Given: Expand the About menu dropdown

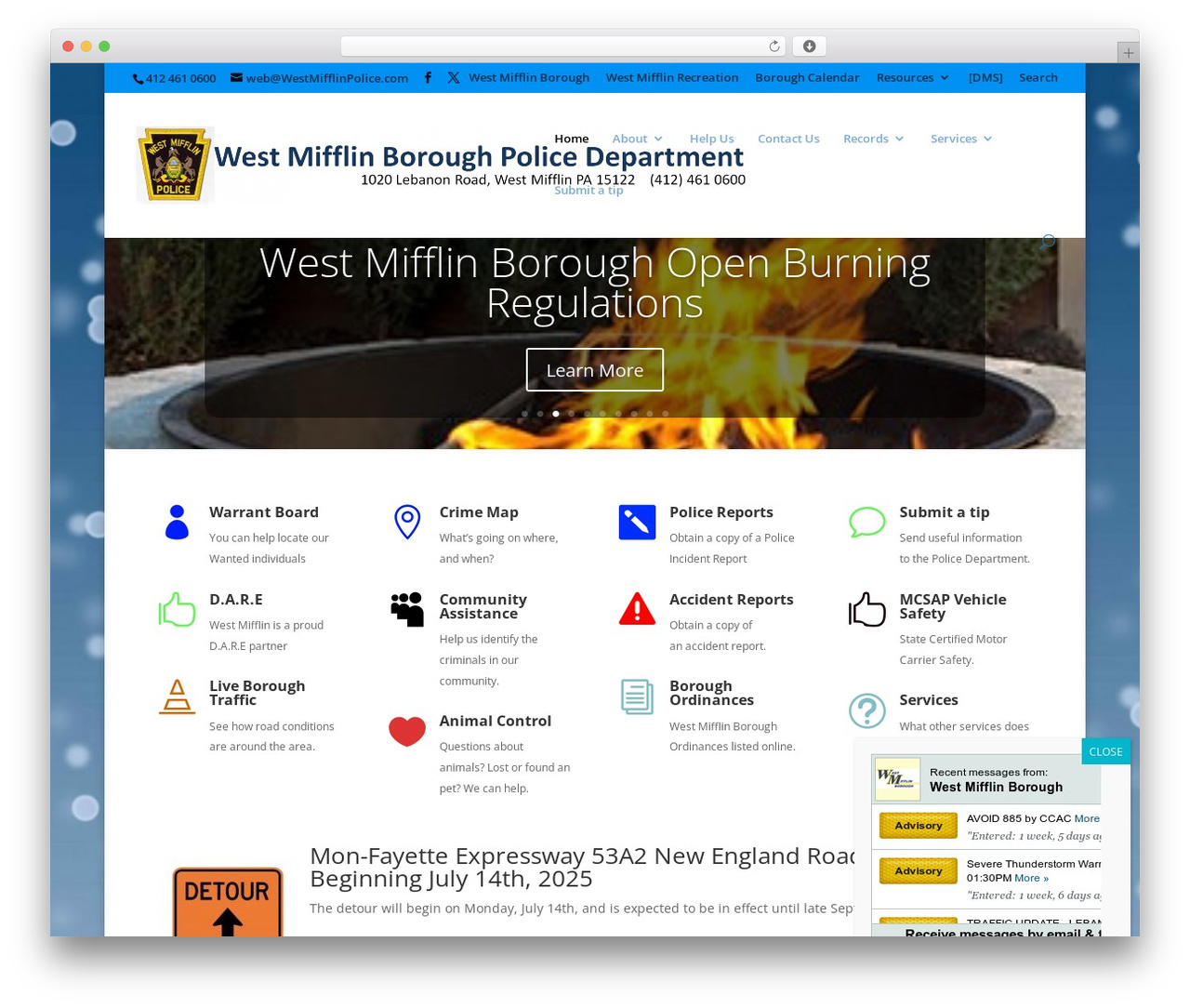Looking at the screenshot, I should click(638, 139).
